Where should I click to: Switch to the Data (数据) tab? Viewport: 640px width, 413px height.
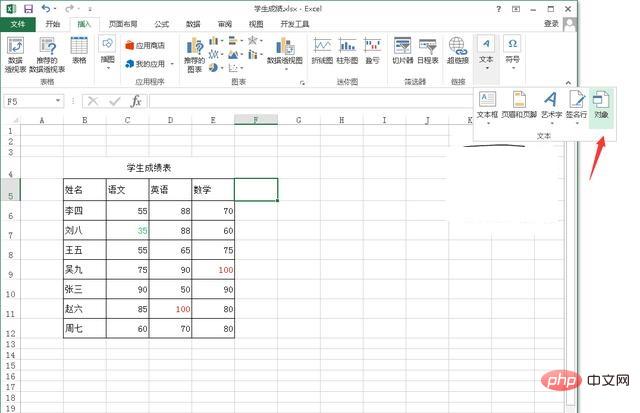(193, 24)
